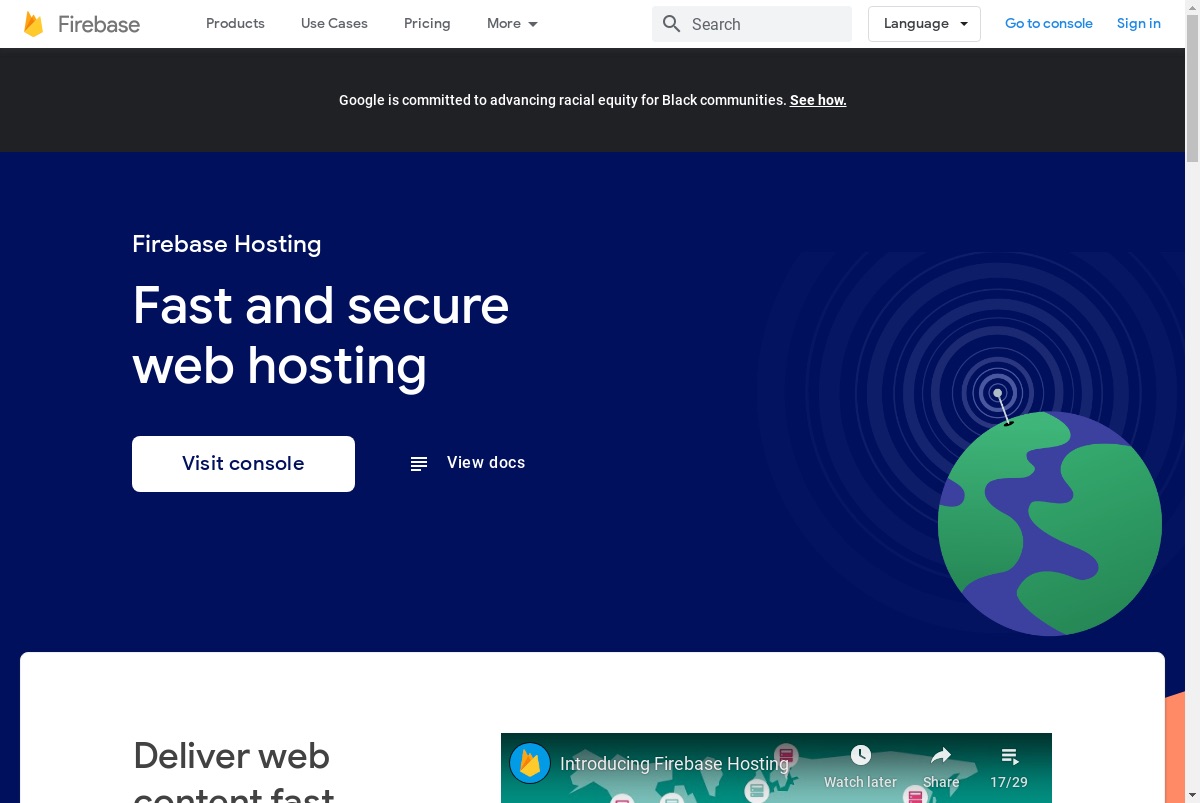This screenshot has height=803, width=1200.
Task: Expand the More dropdown menu
Action: [x=512, y=23]
